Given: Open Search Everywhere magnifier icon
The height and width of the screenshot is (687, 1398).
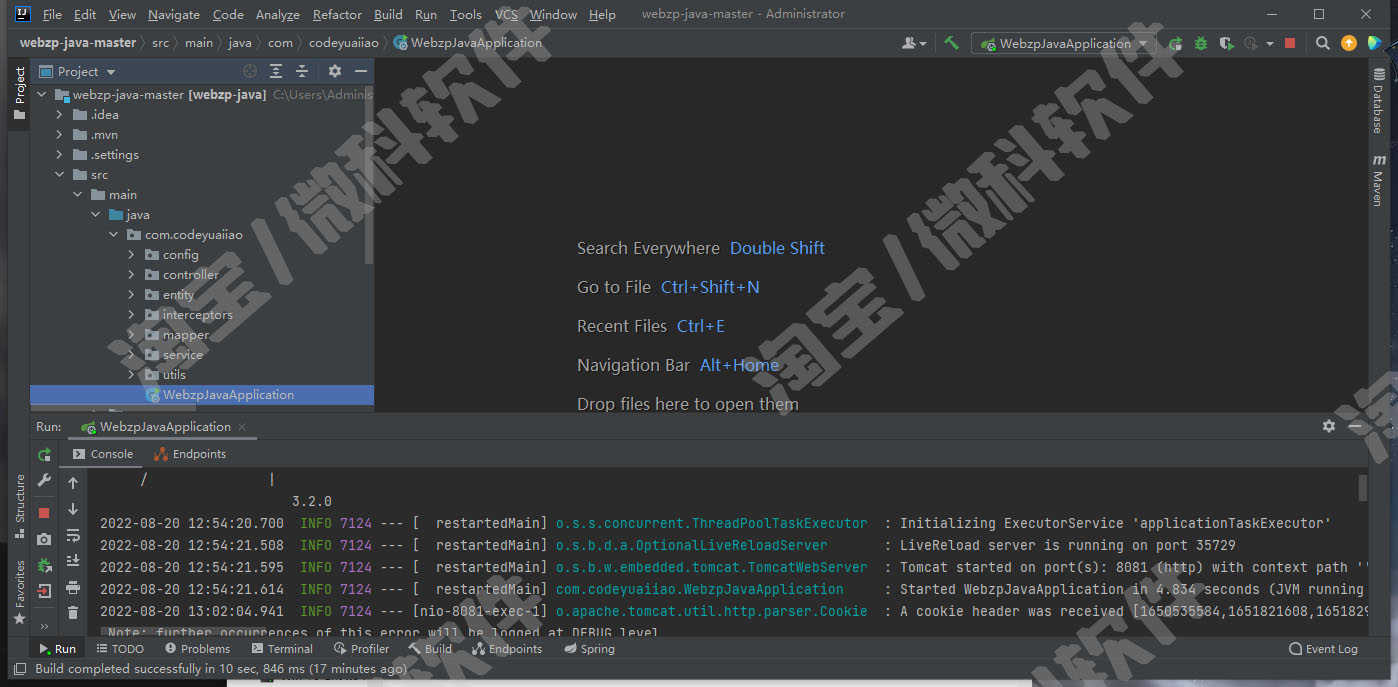Looking at the screenshot, I should point(1323,43).
